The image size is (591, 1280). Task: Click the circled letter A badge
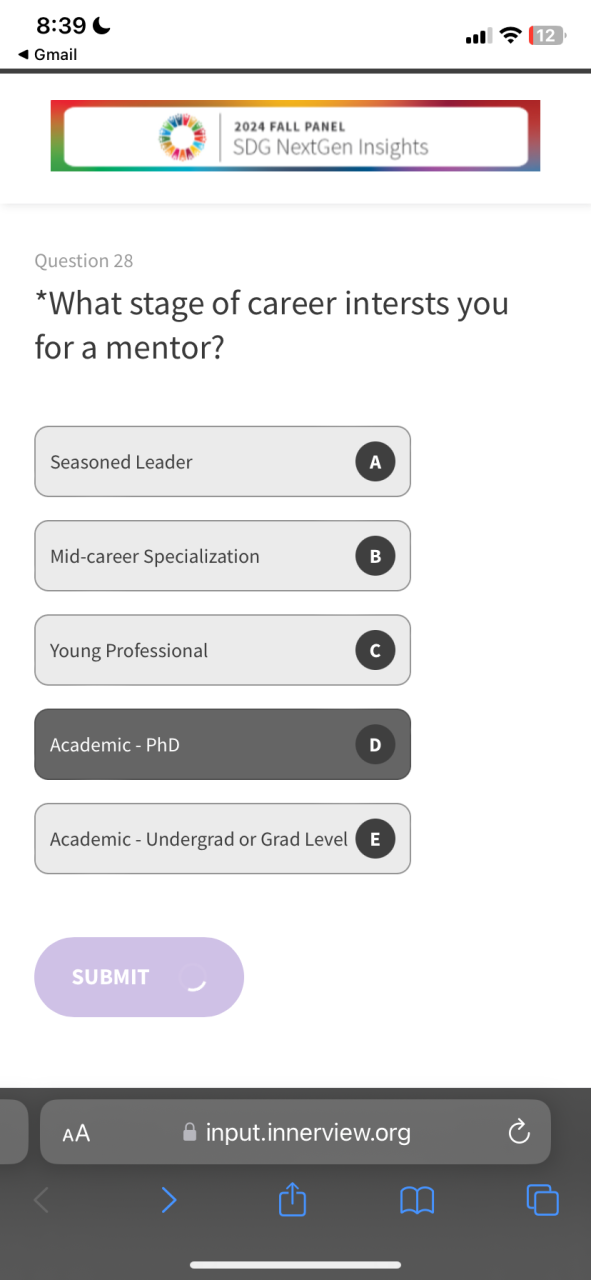click(375, 462)
